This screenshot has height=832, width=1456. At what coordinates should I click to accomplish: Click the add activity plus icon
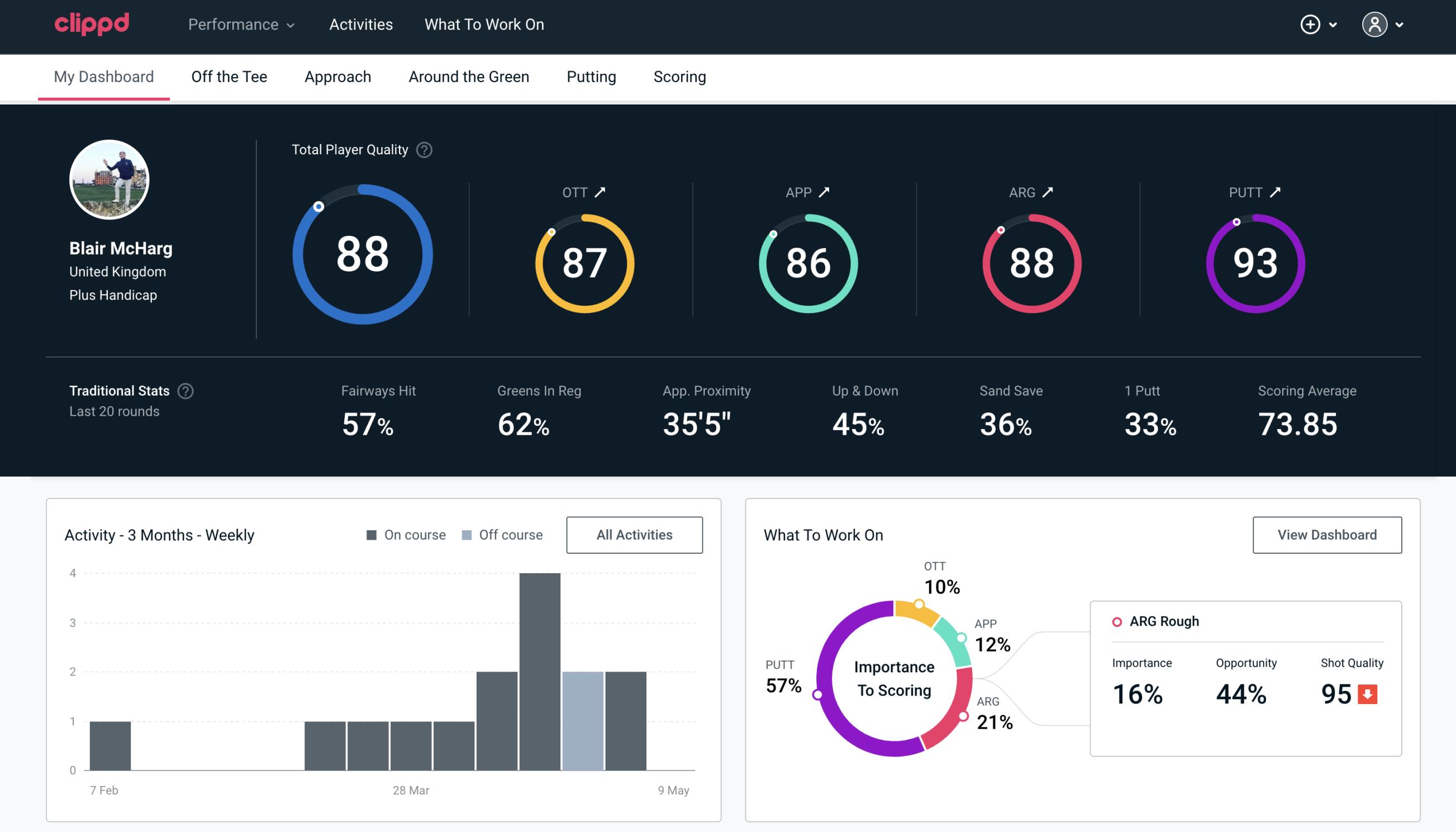click(x=1311, y=25)
